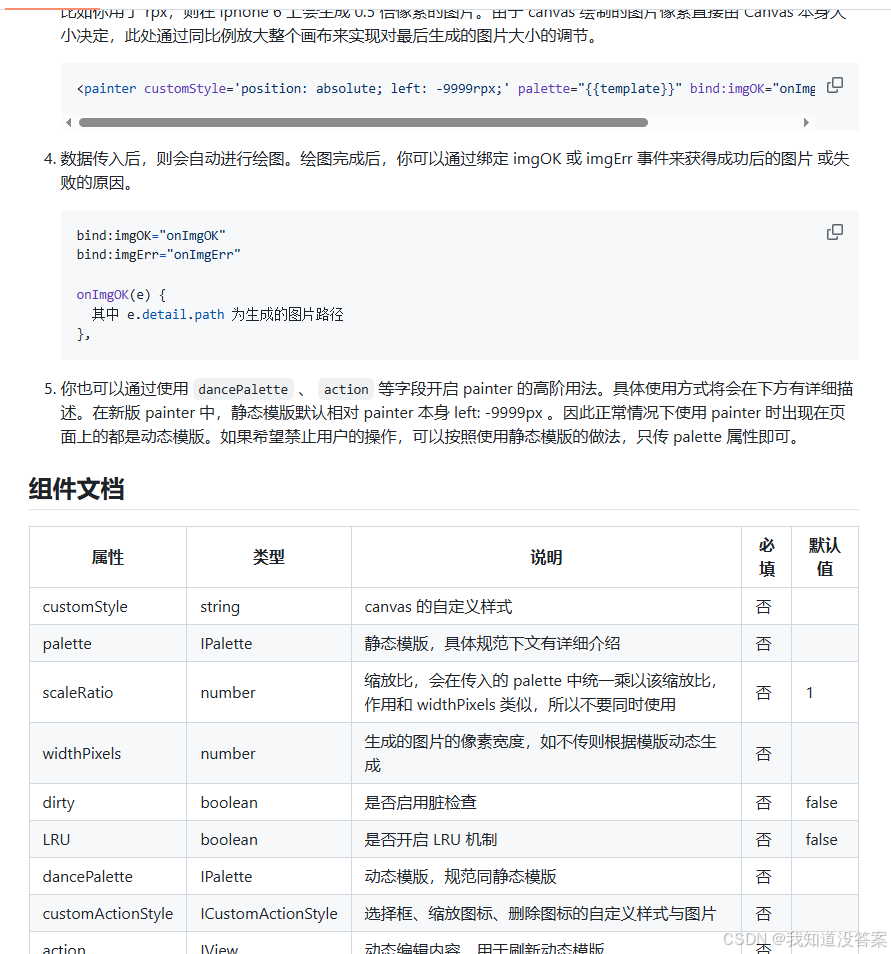The image size is (891, 954).
Task: Click the inline 'dancePalette' code in step 5
Action: [243, 389]
